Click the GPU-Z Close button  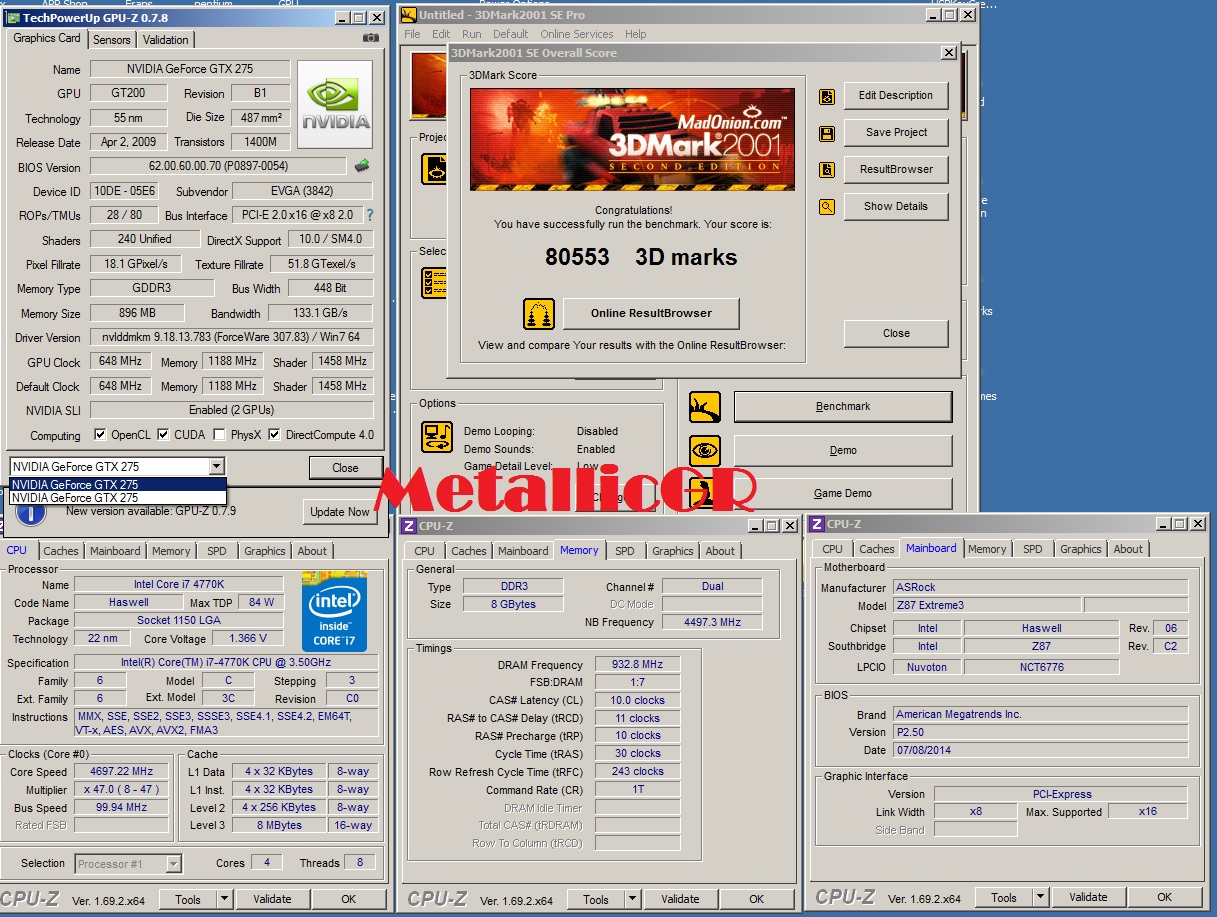point(345,467)
